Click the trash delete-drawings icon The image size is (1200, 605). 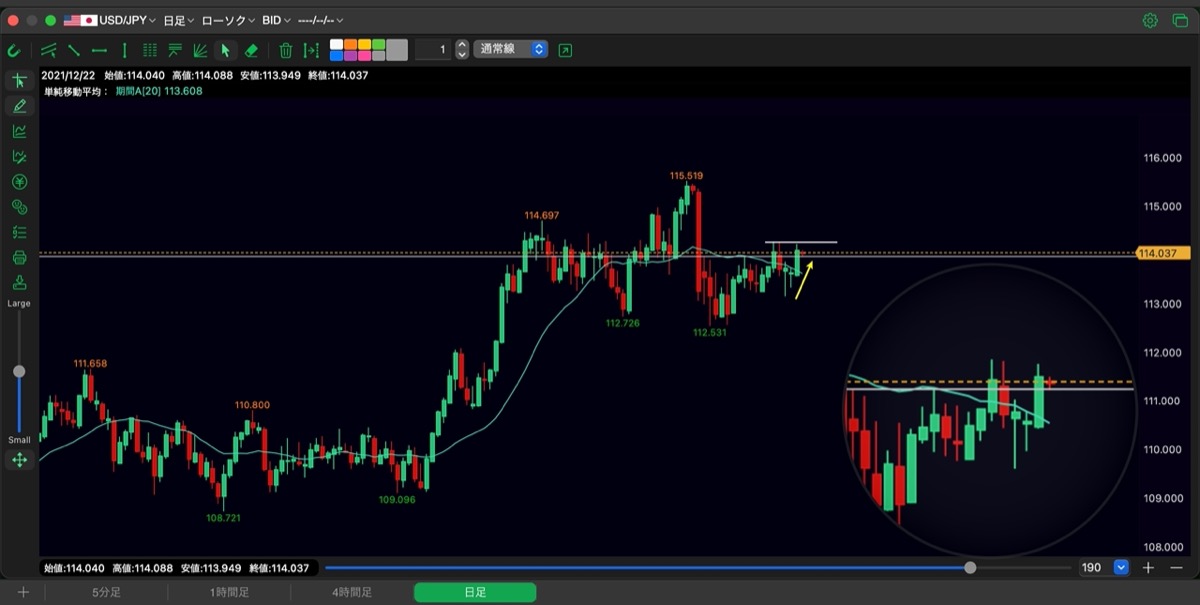pyautogui.click(x=286, y=50)
